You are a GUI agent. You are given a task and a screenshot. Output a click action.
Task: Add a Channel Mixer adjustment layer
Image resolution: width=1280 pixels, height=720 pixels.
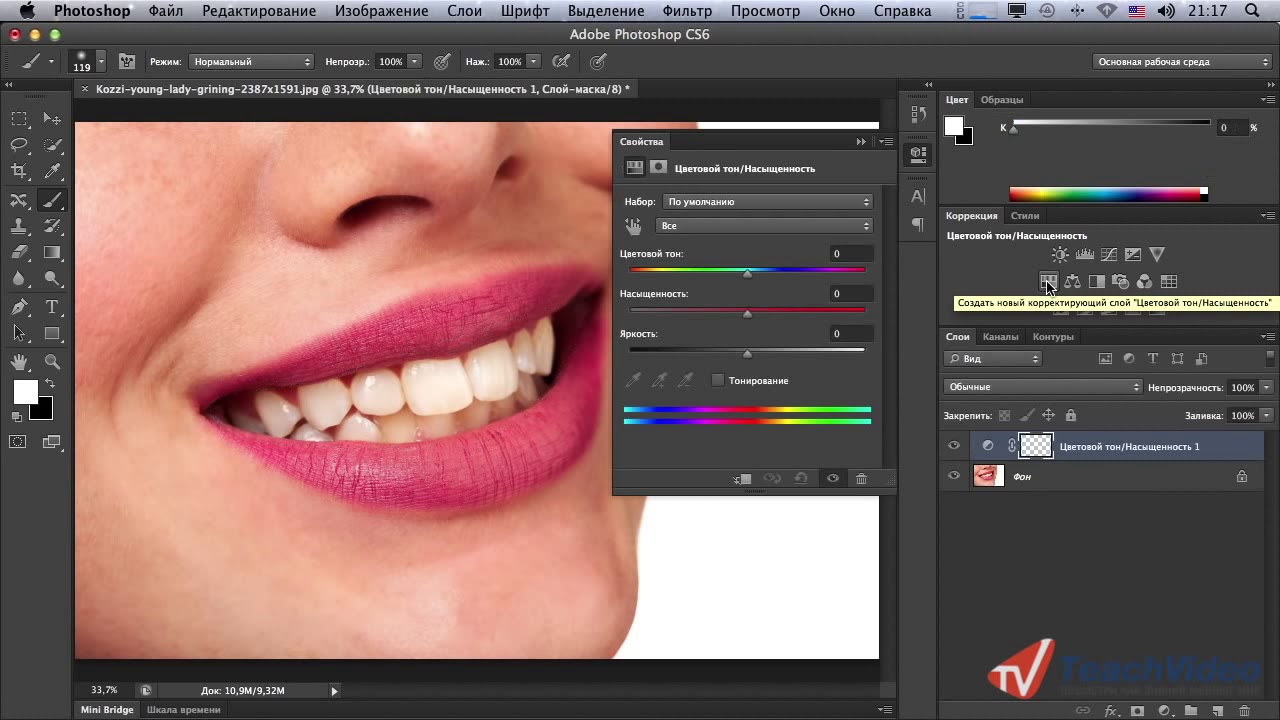click(1144, 282)
